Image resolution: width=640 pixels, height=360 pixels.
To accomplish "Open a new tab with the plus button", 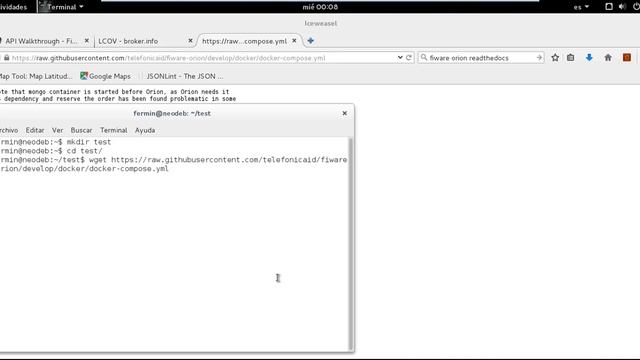I will (x=311, y=41).
